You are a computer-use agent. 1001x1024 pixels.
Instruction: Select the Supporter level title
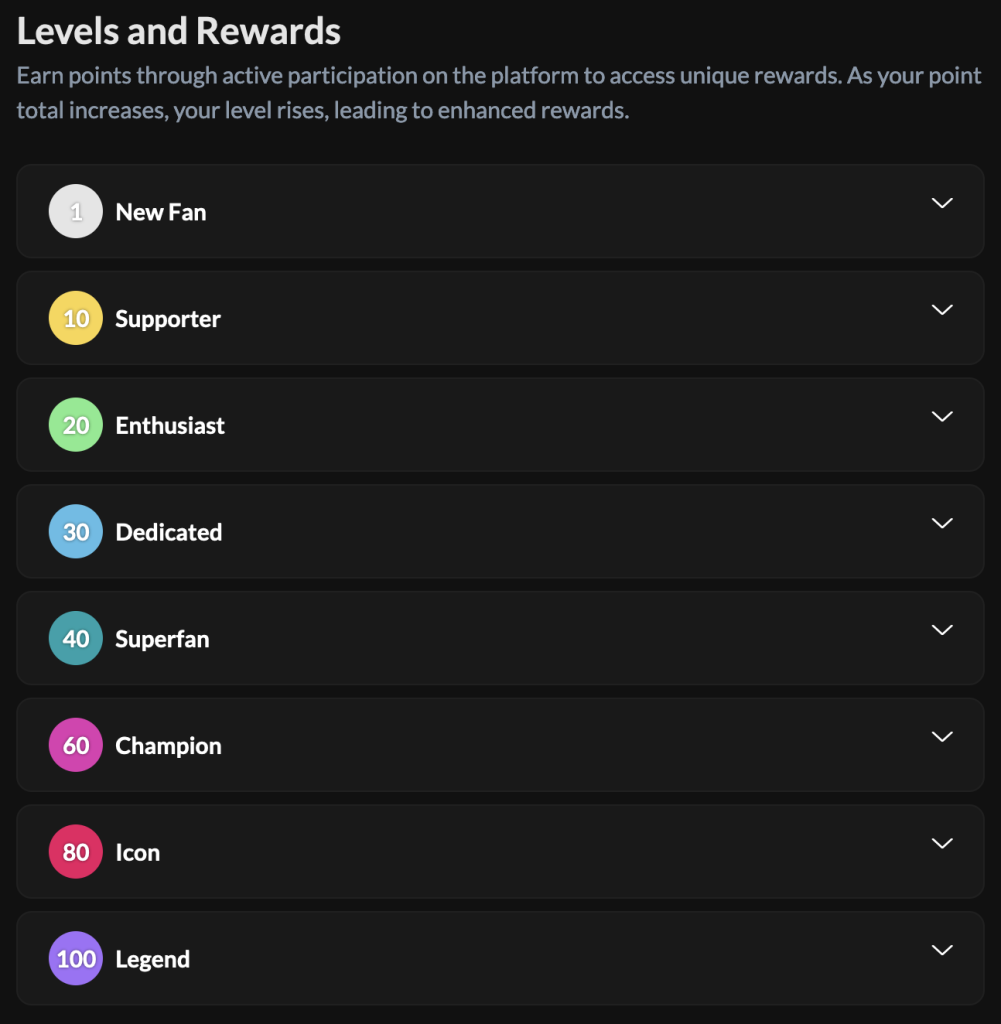tap(168, 319)
